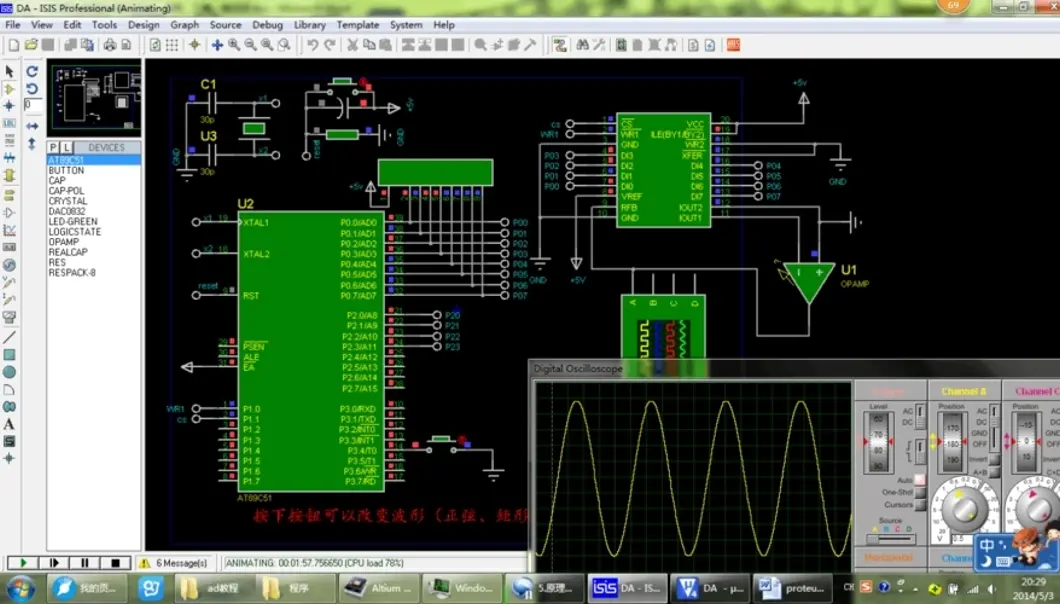This screenshot has height=604, width=1060.
Task: Click the L library button
Action: [x=66, y=147]
